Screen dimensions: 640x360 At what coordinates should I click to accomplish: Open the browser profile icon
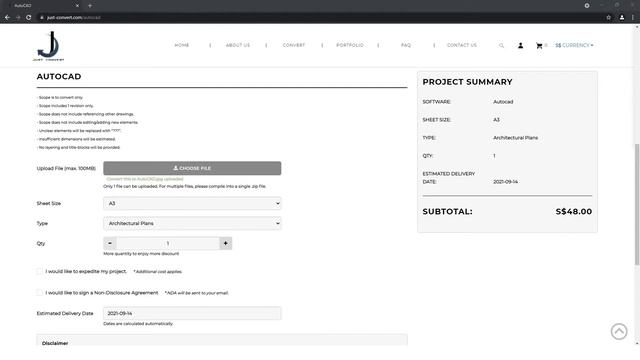622,18
